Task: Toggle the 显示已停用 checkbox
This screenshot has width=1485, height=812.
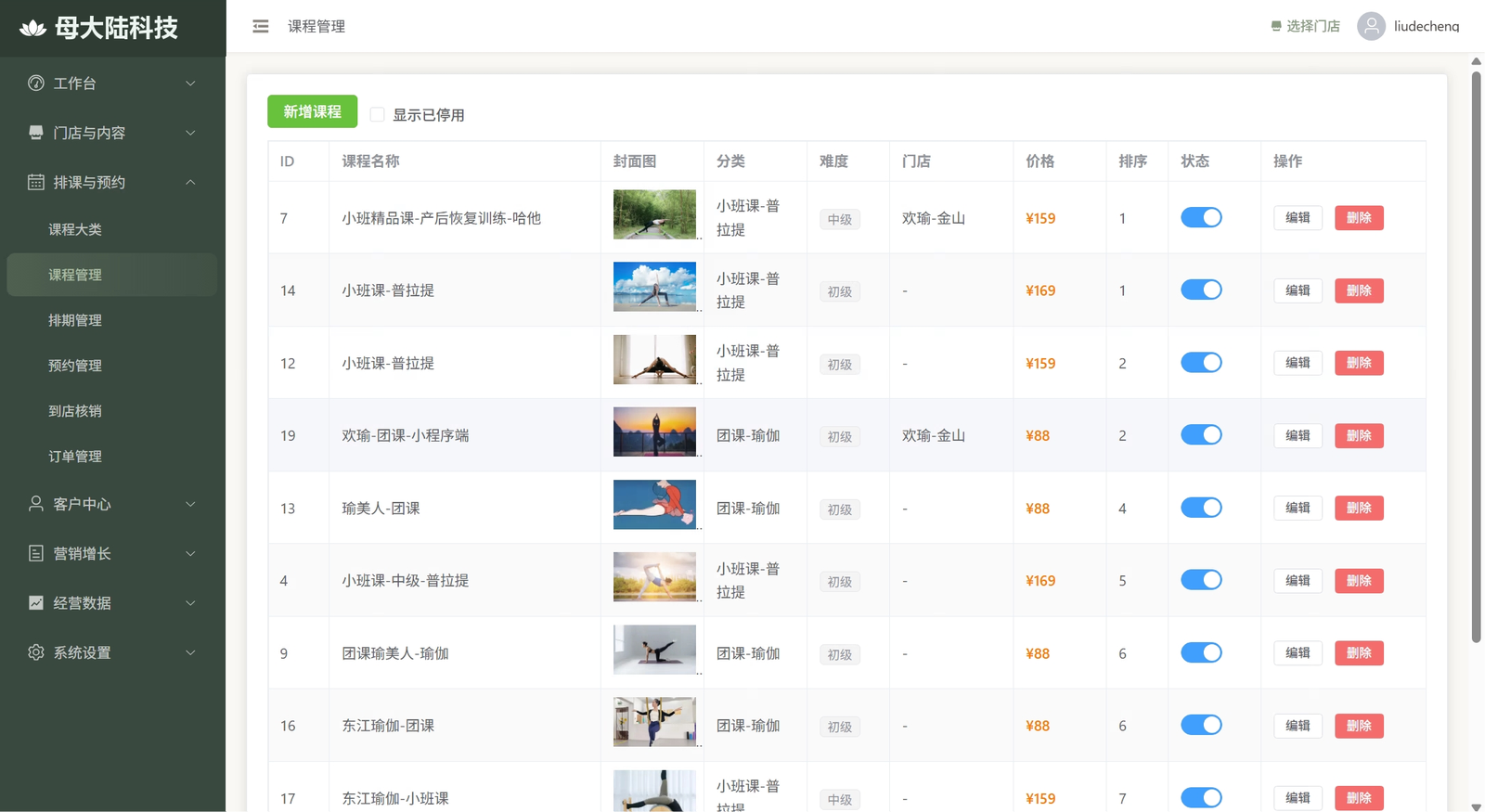Action: [x=377, y=114]
